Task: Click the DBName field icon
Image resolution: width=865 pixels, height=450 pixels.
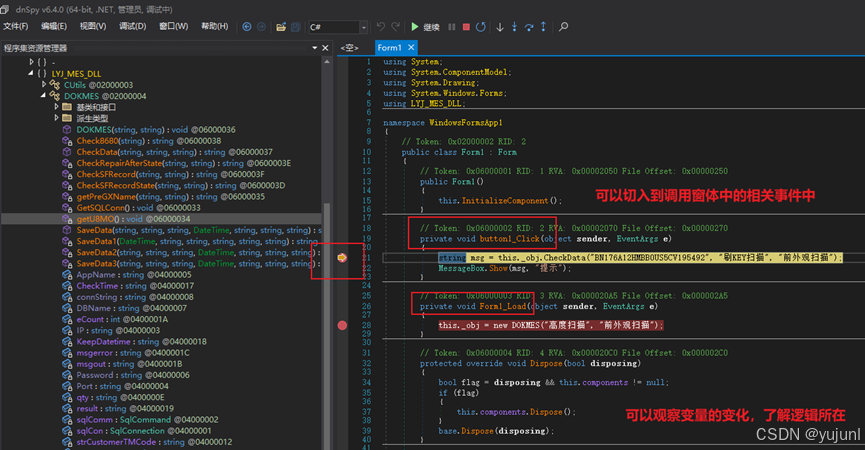Action: click(x=67, y=308)
